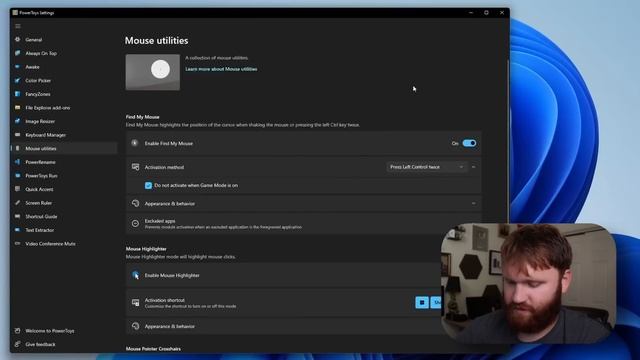Click the PowerRename icon
The image size is (640, 360).
point(18,162)
